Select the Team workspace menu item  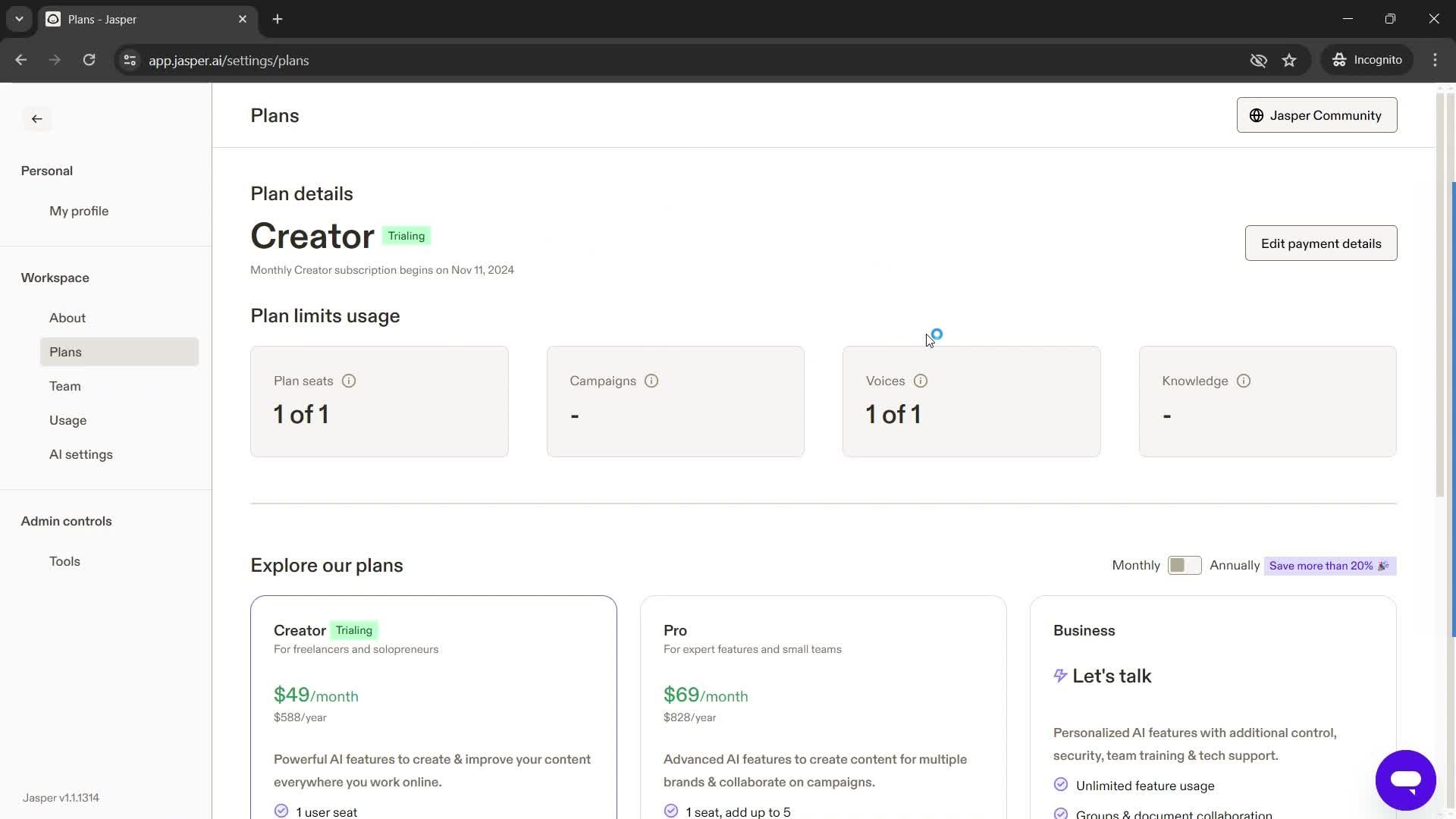[64, 387]
